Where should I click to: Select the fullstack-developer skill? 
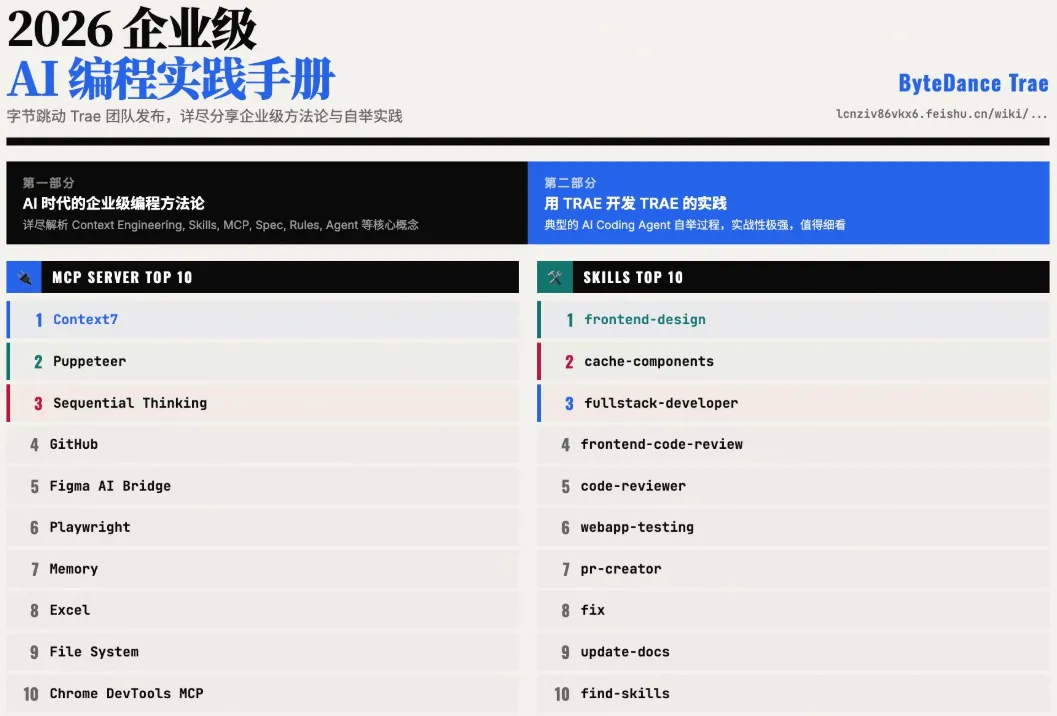(793, 403)
